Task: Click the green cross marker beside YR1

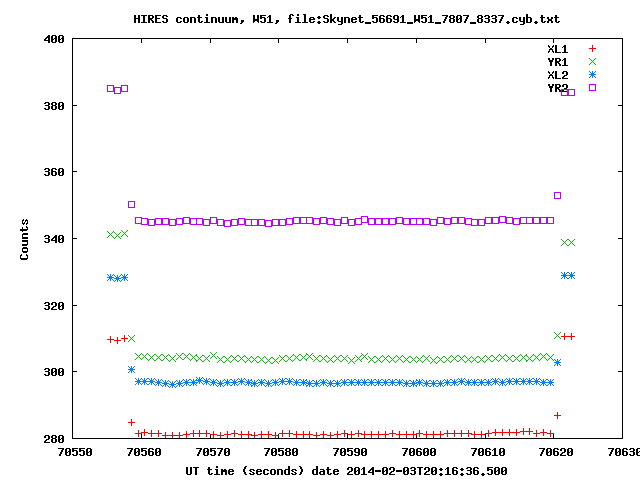Action: pyautogui.click(x=592, y=62)
